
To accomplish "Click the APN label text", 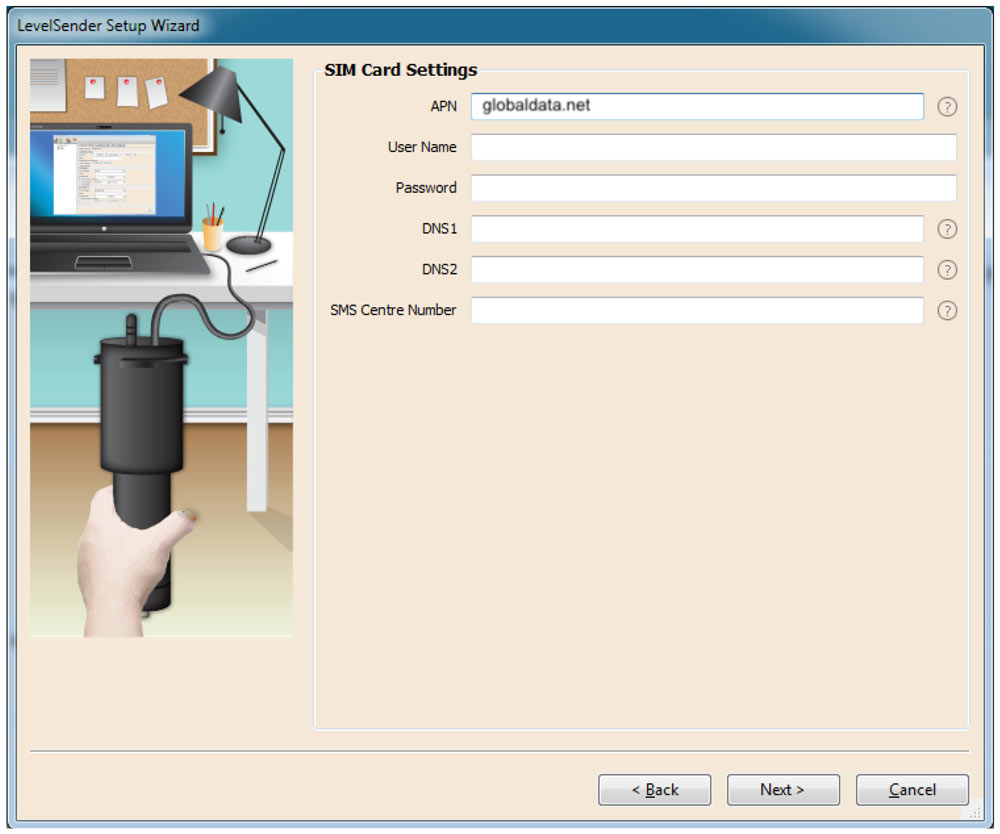I will tap(443, 106).
